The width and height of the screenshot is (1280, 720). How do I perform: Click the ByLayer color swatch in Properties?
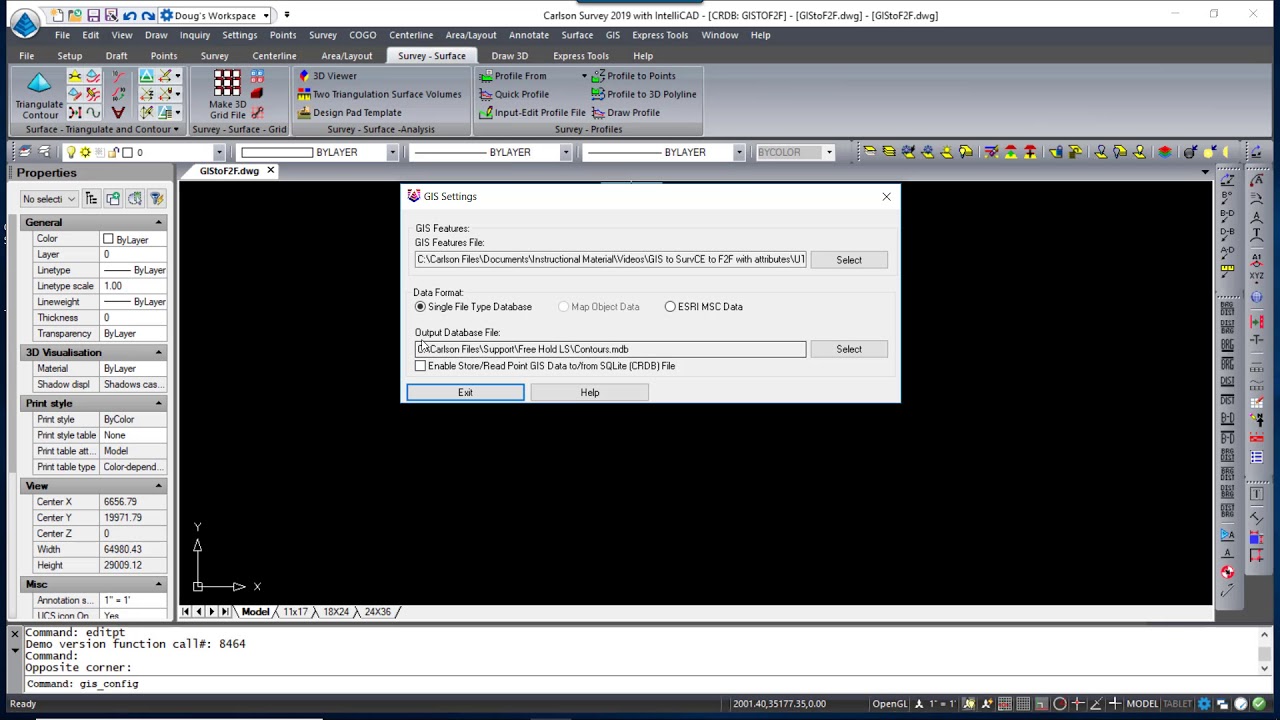[x=108, y=240]
